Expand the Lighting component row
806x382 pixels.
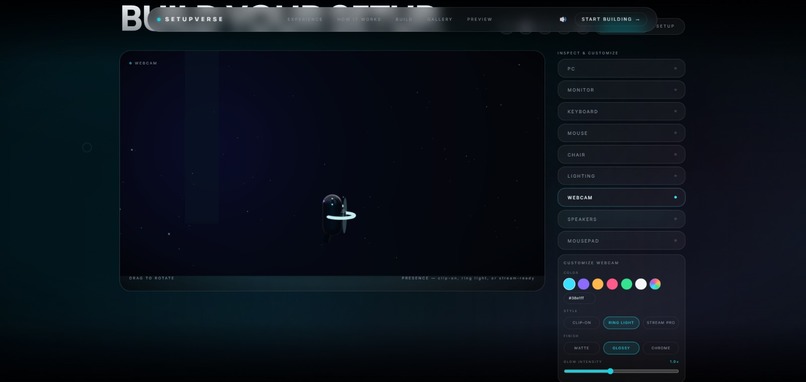pos(621,176)
